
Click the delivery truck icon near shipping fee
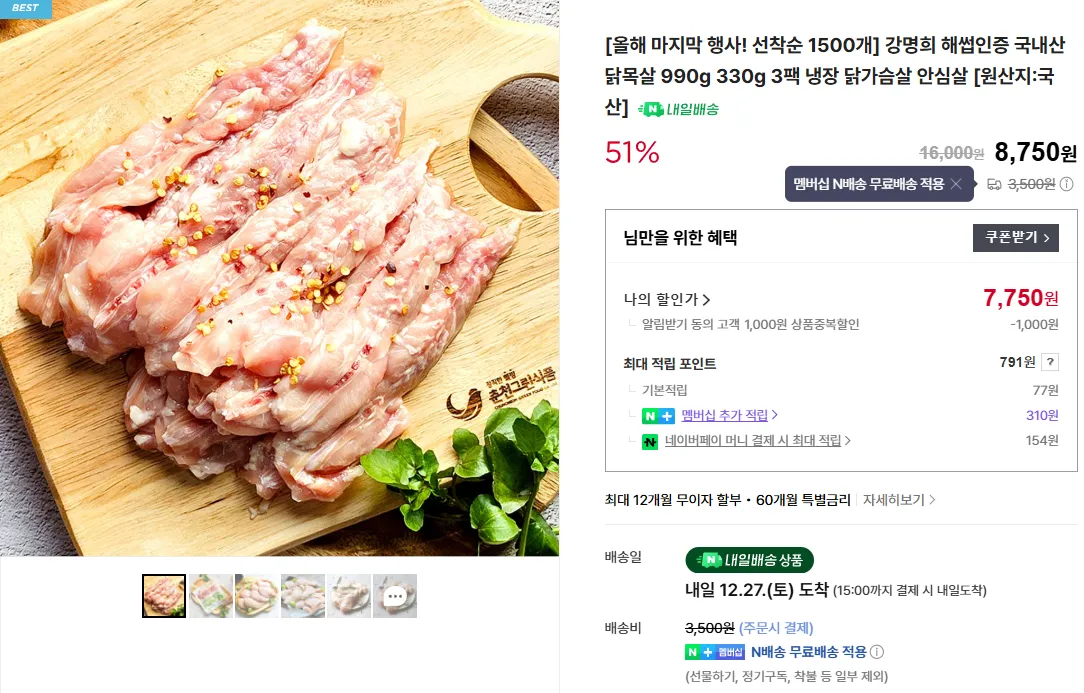[x=993, y=184]
